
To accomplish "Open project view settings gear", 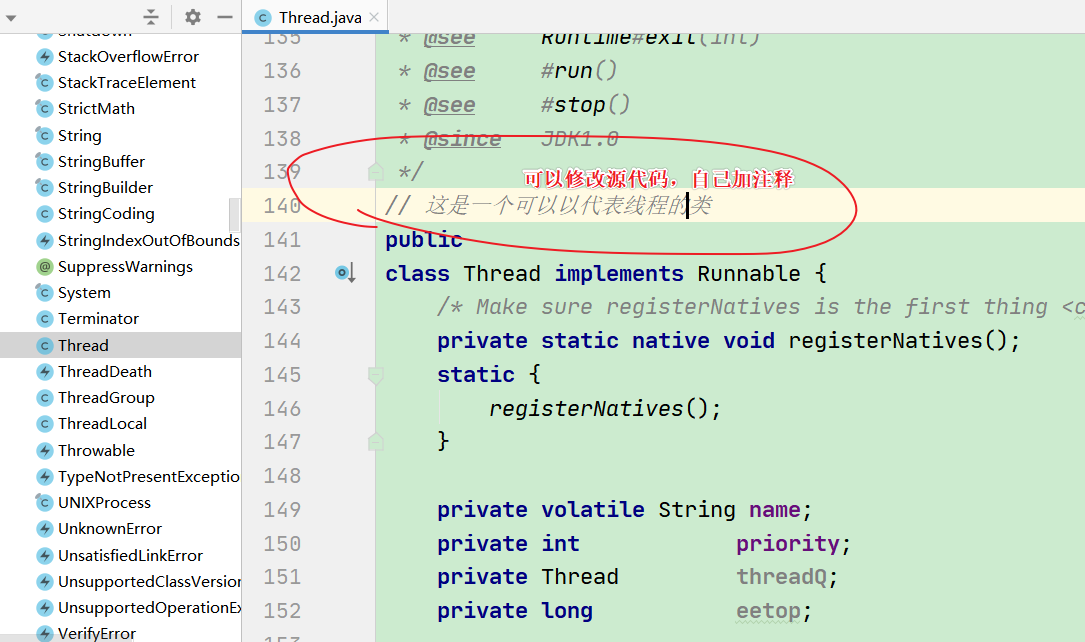I will coord(193,17).
